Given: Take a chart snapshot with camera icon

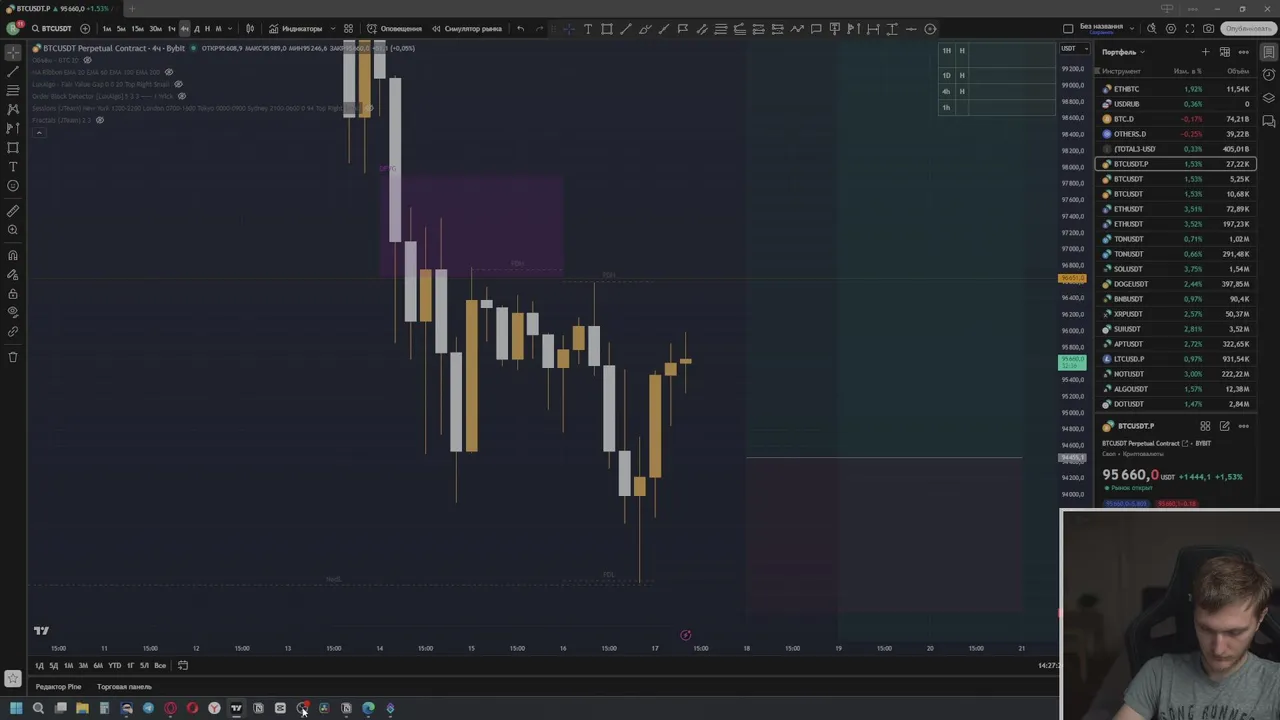Looking at the screenshot, I should coord(1209,28).
